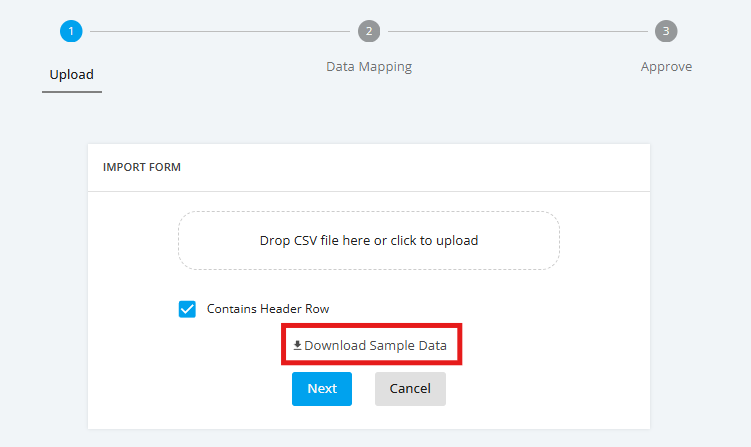Click the Download Sample Data link

pyautogui.click(x=370, y=345)
